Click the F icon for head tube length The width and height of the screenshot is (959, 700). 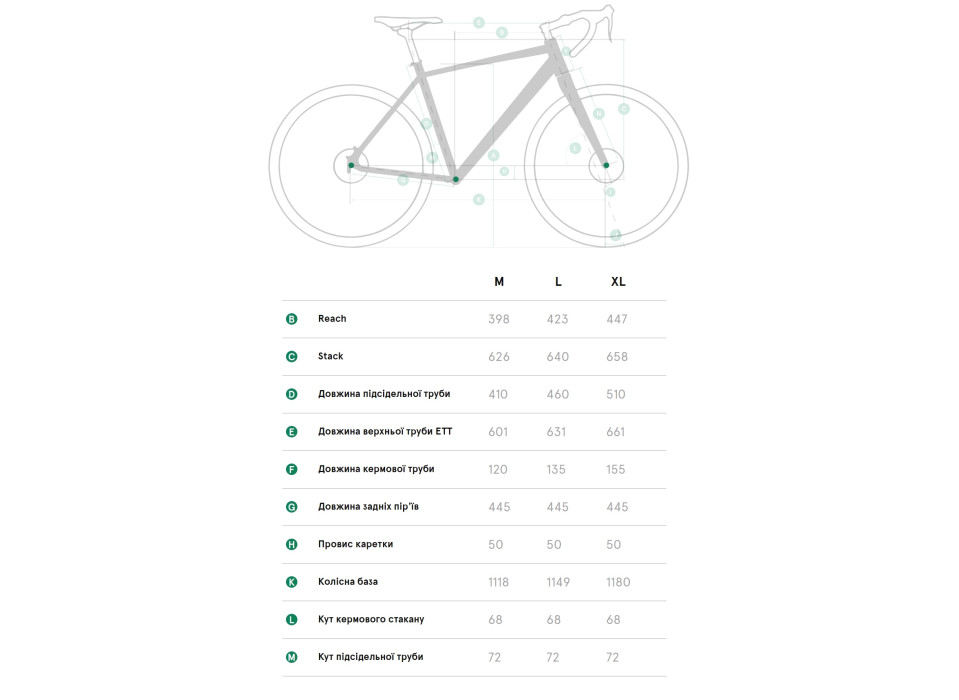pos(292,470)
